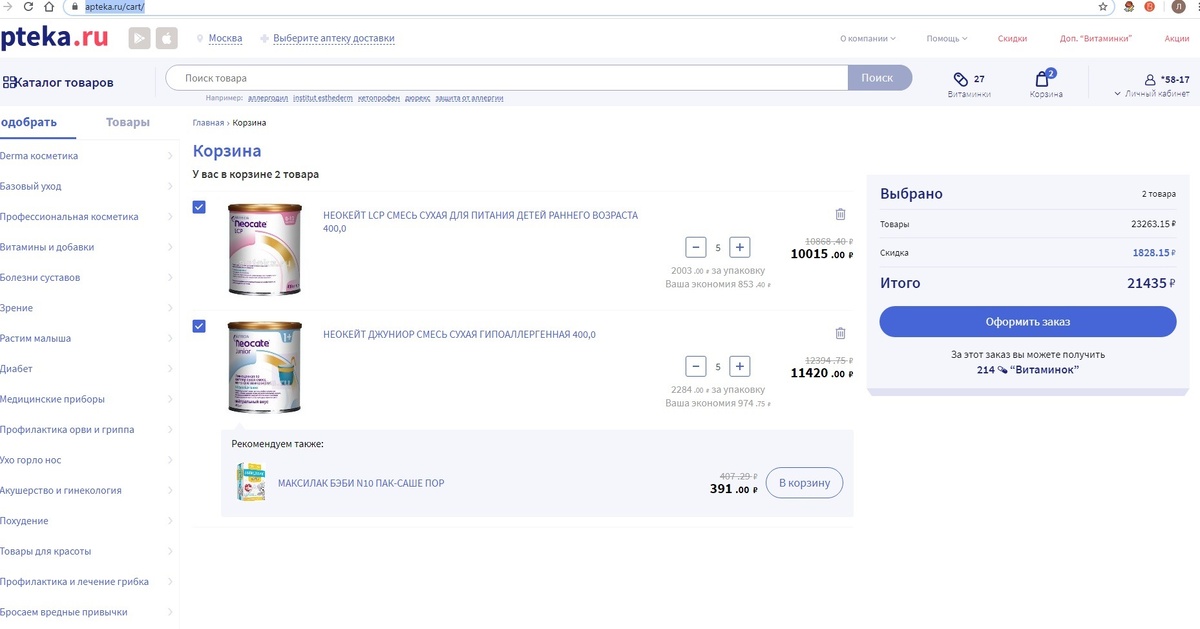Screen dimensions: 1200x629
Task: Switch to the Товары tab
Action: pyautogui.click(x=128, y=122)
